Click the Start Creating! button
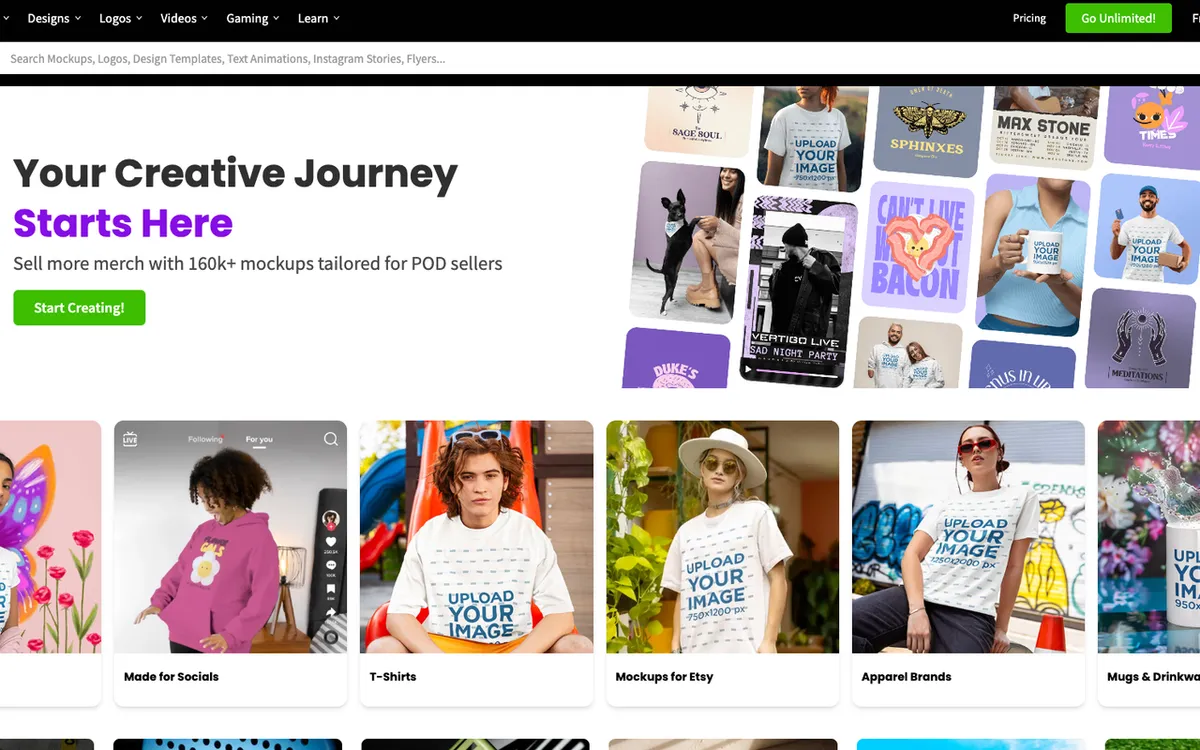Viewport: 1200px width, 750px height. (x=79, y=308)
